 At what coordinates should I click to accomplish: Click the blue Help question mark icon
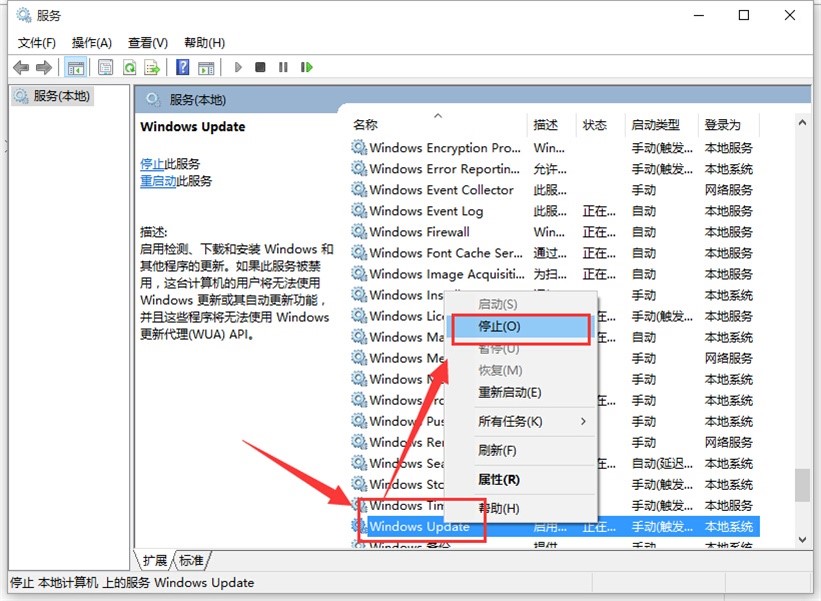[x=181, y=67]
